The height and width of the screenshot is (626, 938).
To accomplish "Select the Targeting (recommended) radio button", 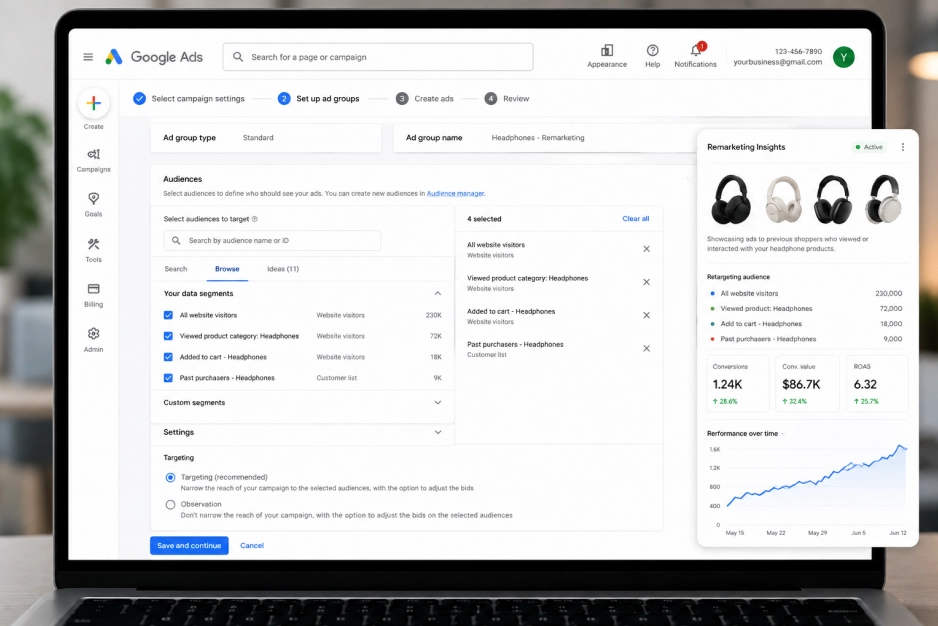I will click(x=170, y=478).
